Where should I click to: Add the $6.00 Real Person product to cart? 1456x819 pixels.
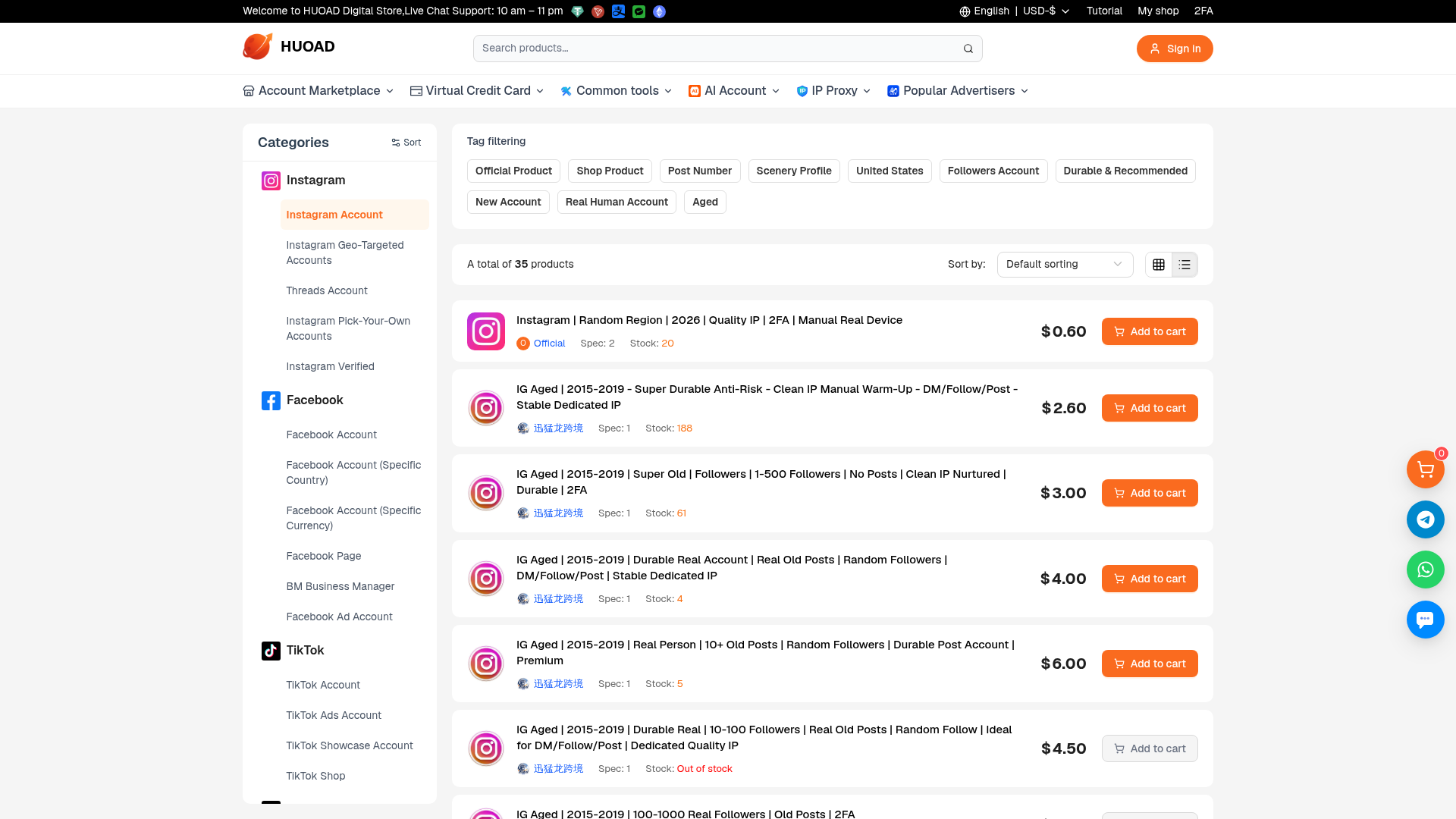pyautogui.click(x=1150, y=664)
